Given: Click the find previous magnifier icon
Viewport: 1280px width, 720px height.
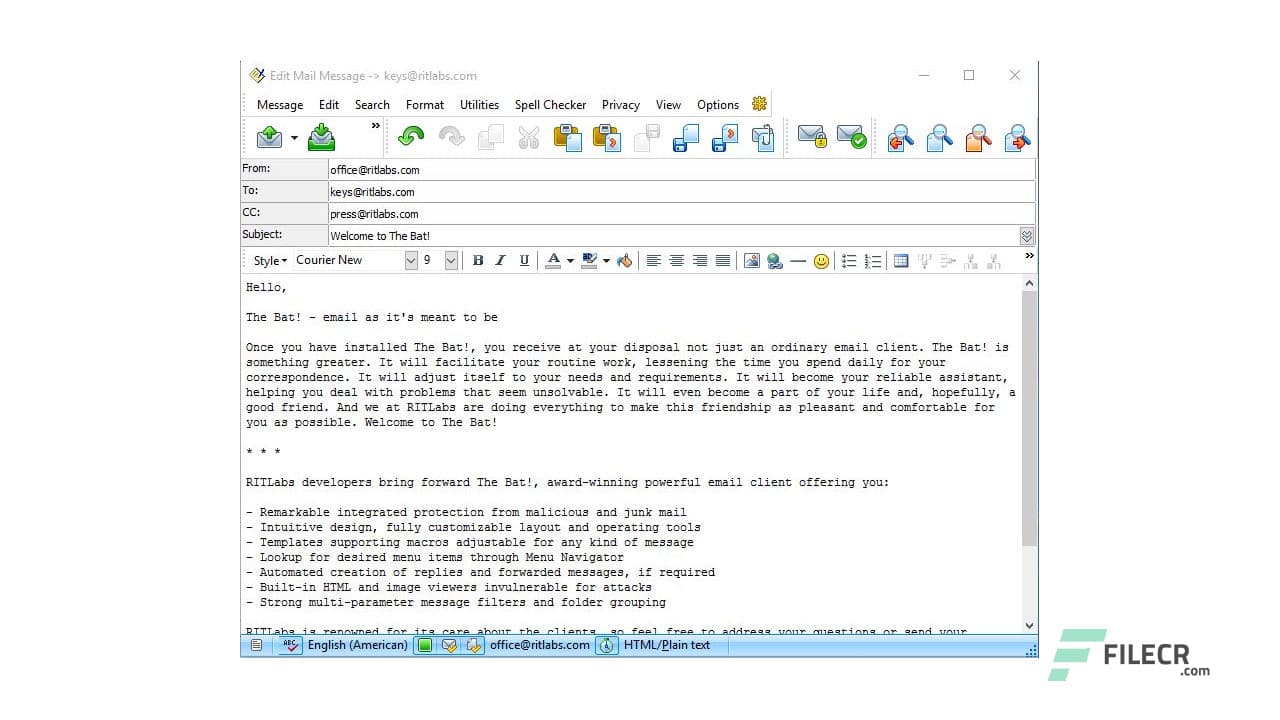Looking at the screenshot, I should [900, 137].
